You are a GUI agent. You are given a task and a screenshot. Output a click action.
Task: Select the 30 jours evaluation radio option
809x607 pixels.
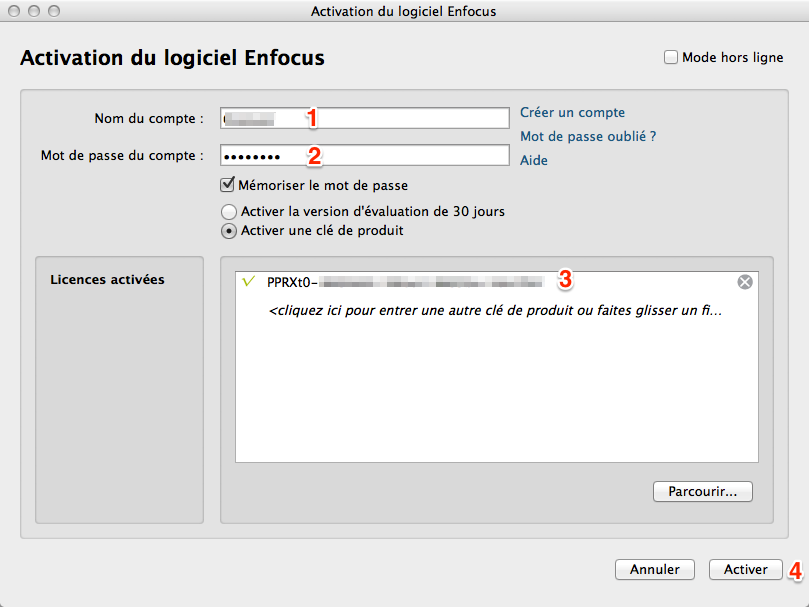pos(229,212)
